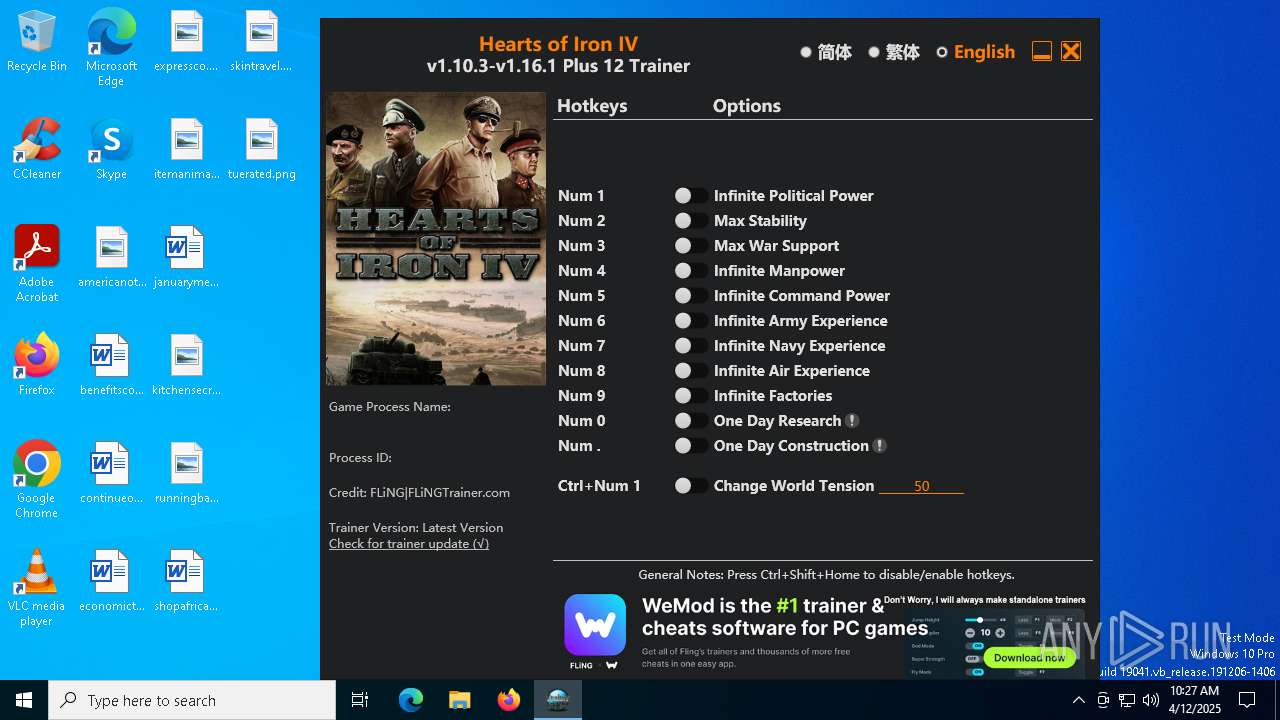This screenshot has height=720, width=1280.
Task: Click the Hotkeys column header
Action: [592, 106]
